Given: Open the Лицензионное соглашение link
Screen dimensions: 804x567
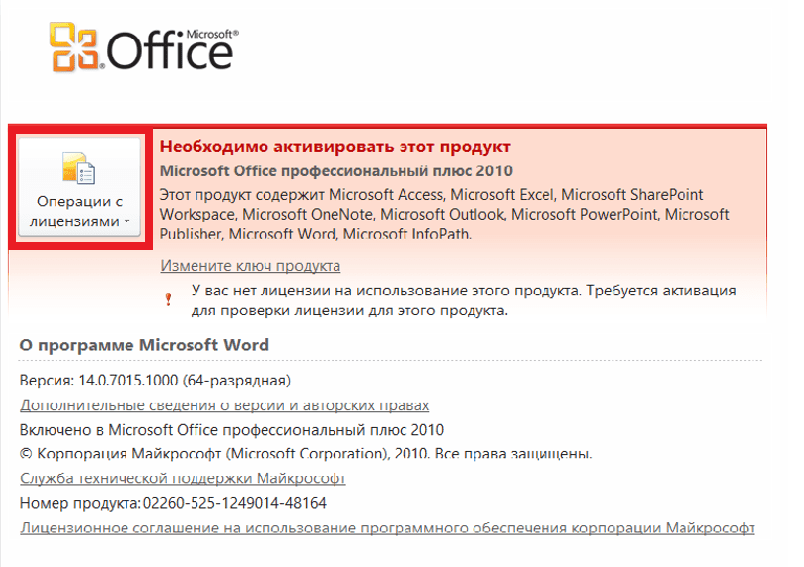Looking at the screenshot, I should click(x=387, y=528).
